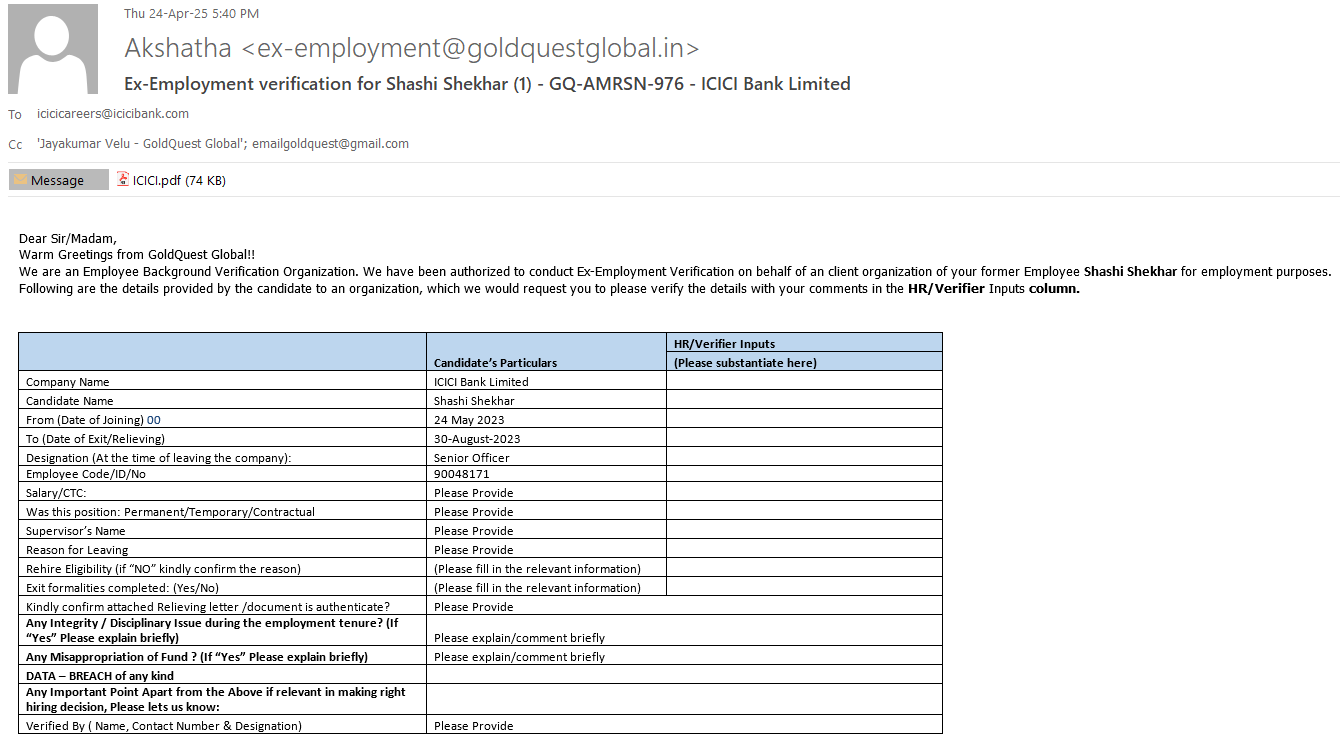Click the 'Designation (At the time of leaving the company)' label
The width and height of the screenshot is (1340, 742).
pyautogui.click(x=158, y=458)
